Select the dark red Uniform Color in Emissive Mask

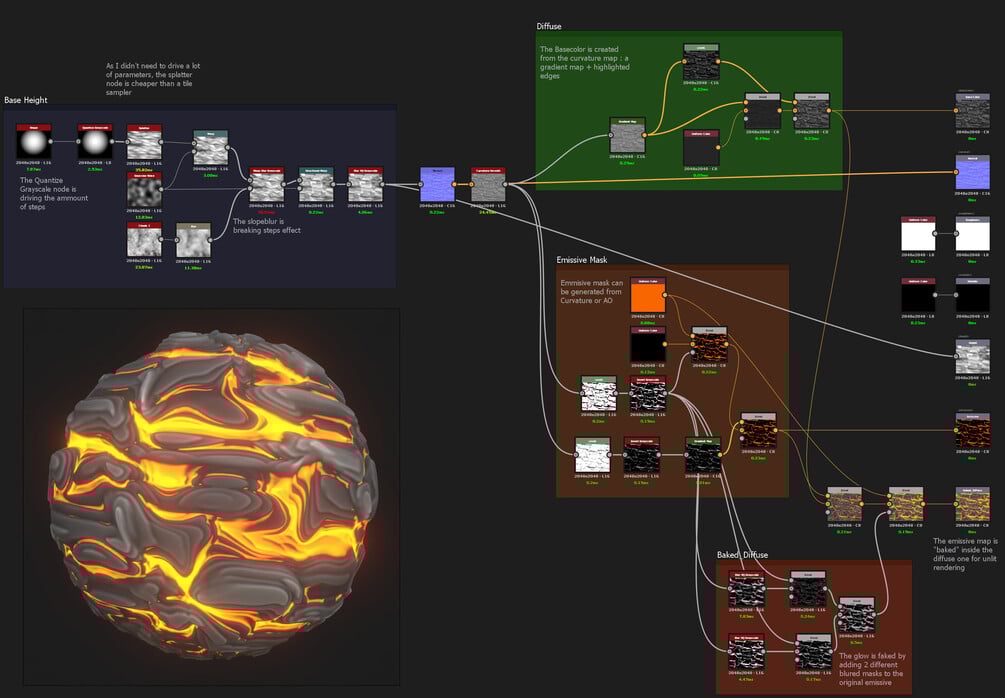[648, 344]
